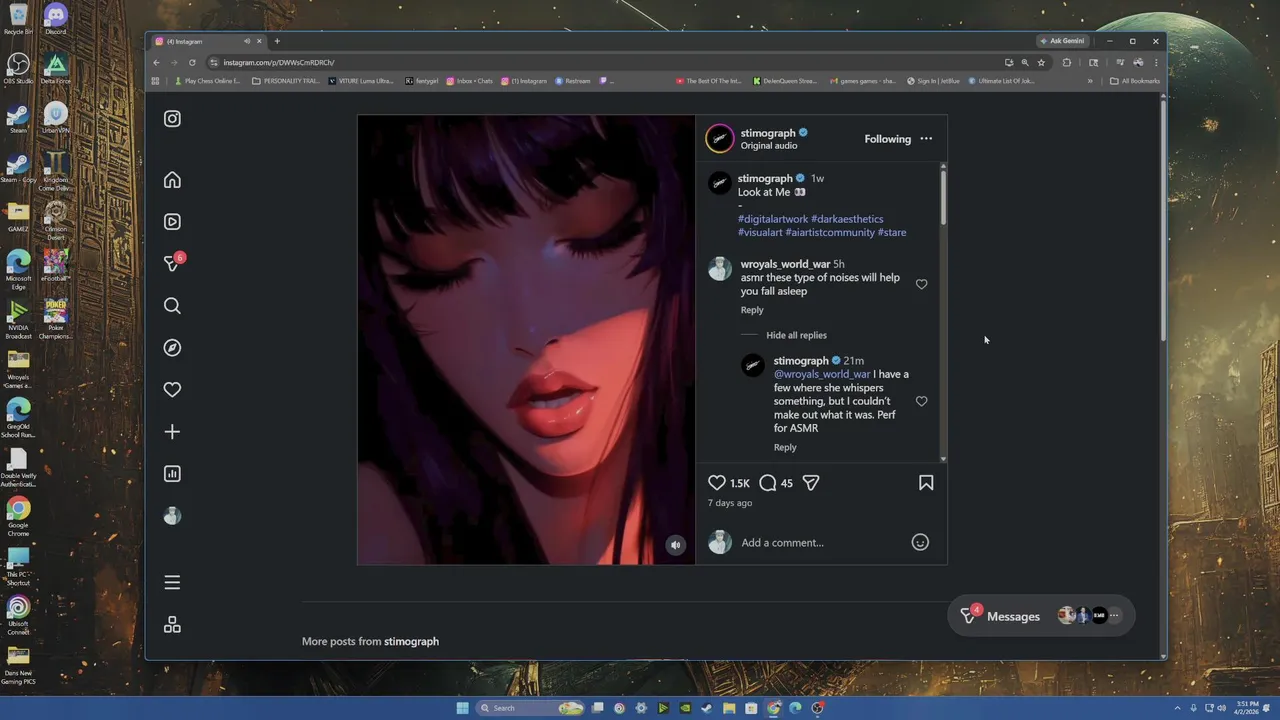The image size is (1280, 720).
Task: Click the Following button for stimograph
Action: (x=888, y=139)
